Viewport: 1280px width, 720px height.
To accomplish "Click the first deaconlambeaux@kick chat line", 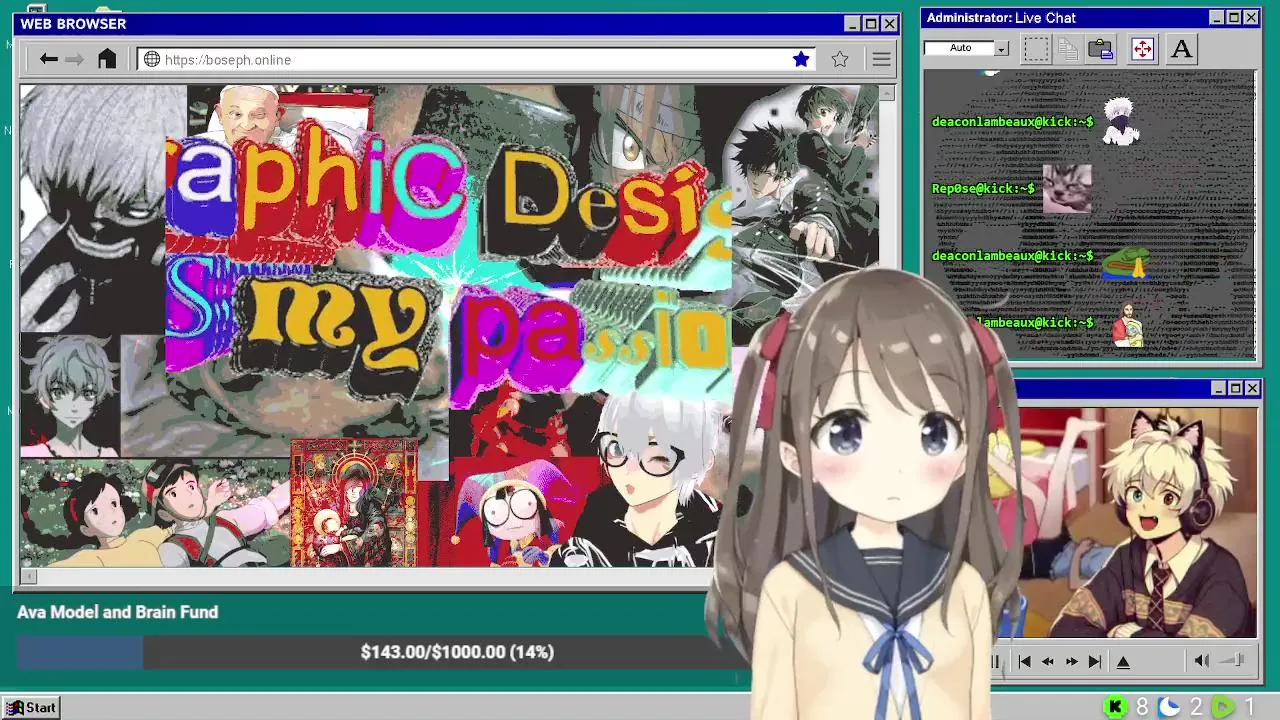I will point(1012,122).
